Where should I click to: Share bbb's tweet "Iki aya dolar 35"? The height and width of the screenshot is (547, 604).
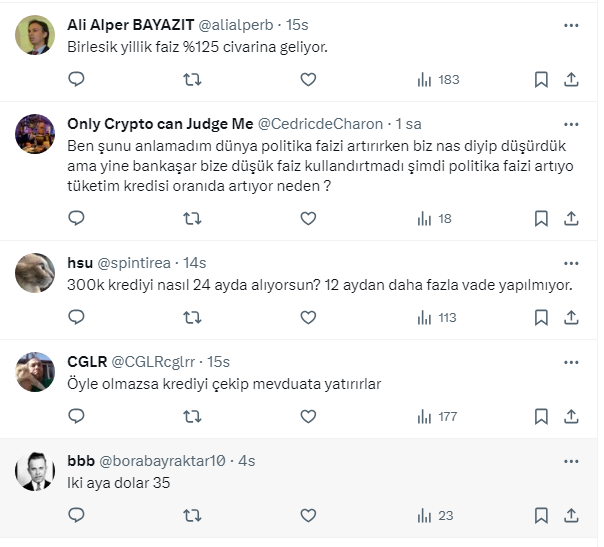571,515
